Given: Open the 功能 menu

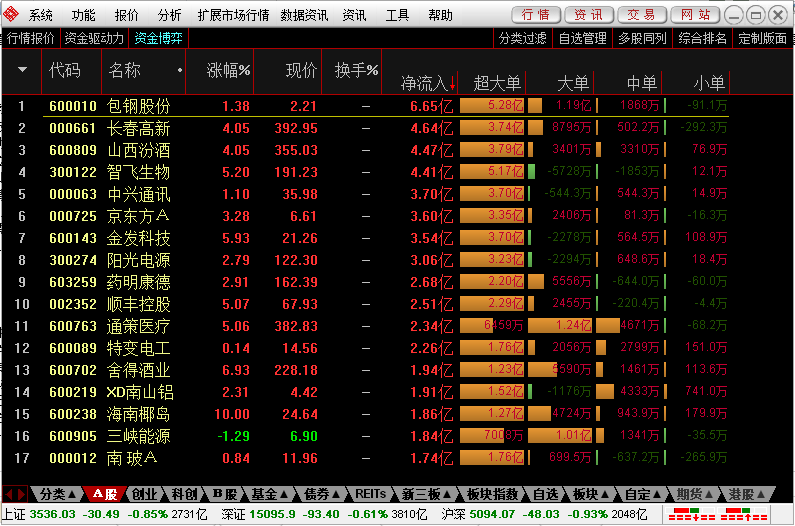Looking at the screenshot, I should tap(83, 15).
